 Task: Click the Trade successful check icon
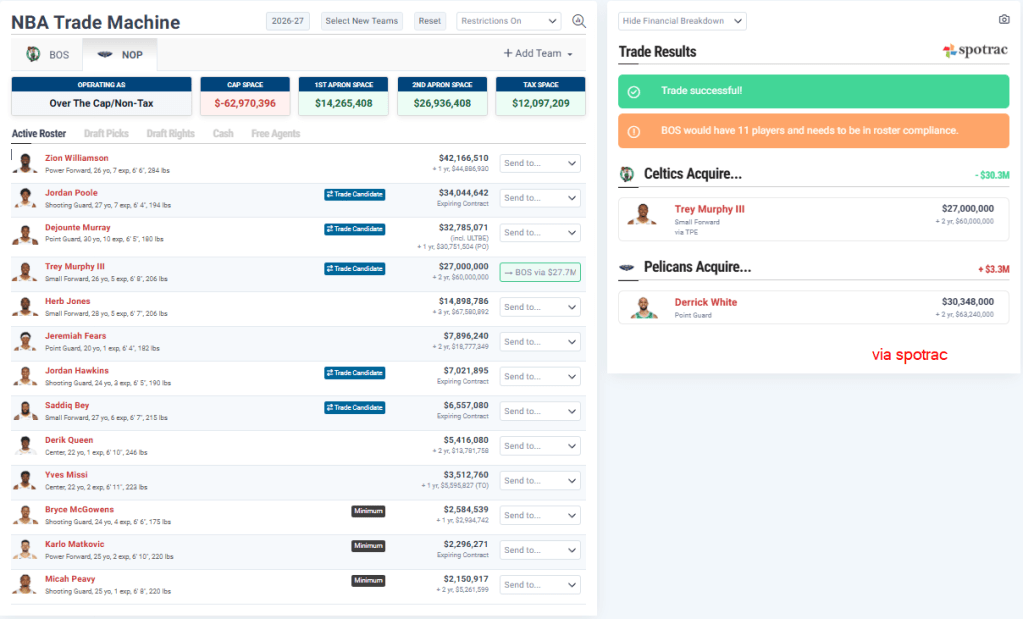(x=634, y=92)
